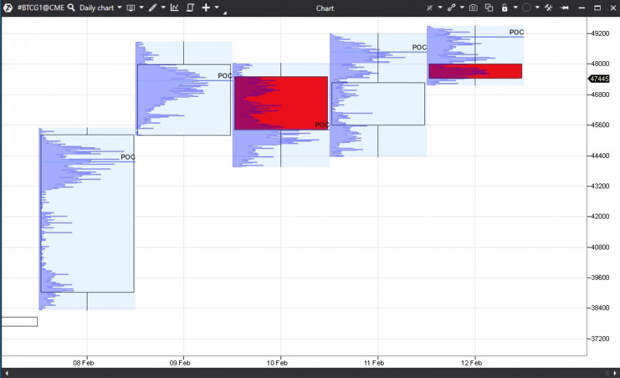The width and height of the screenshot is (620, 378).
Task: Open the indicators chart icon
Action: pyautogui.click(x=174, y=8)
